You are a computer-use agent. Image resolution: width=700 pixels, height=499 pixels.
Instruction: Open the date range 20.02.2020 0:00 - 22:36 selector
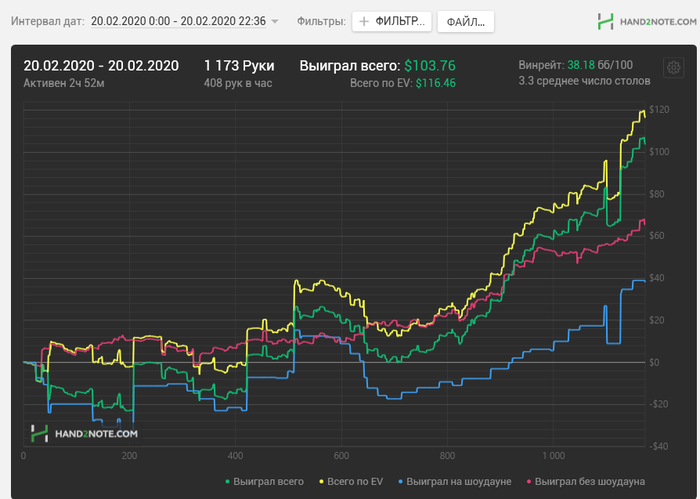click(178, 21)
